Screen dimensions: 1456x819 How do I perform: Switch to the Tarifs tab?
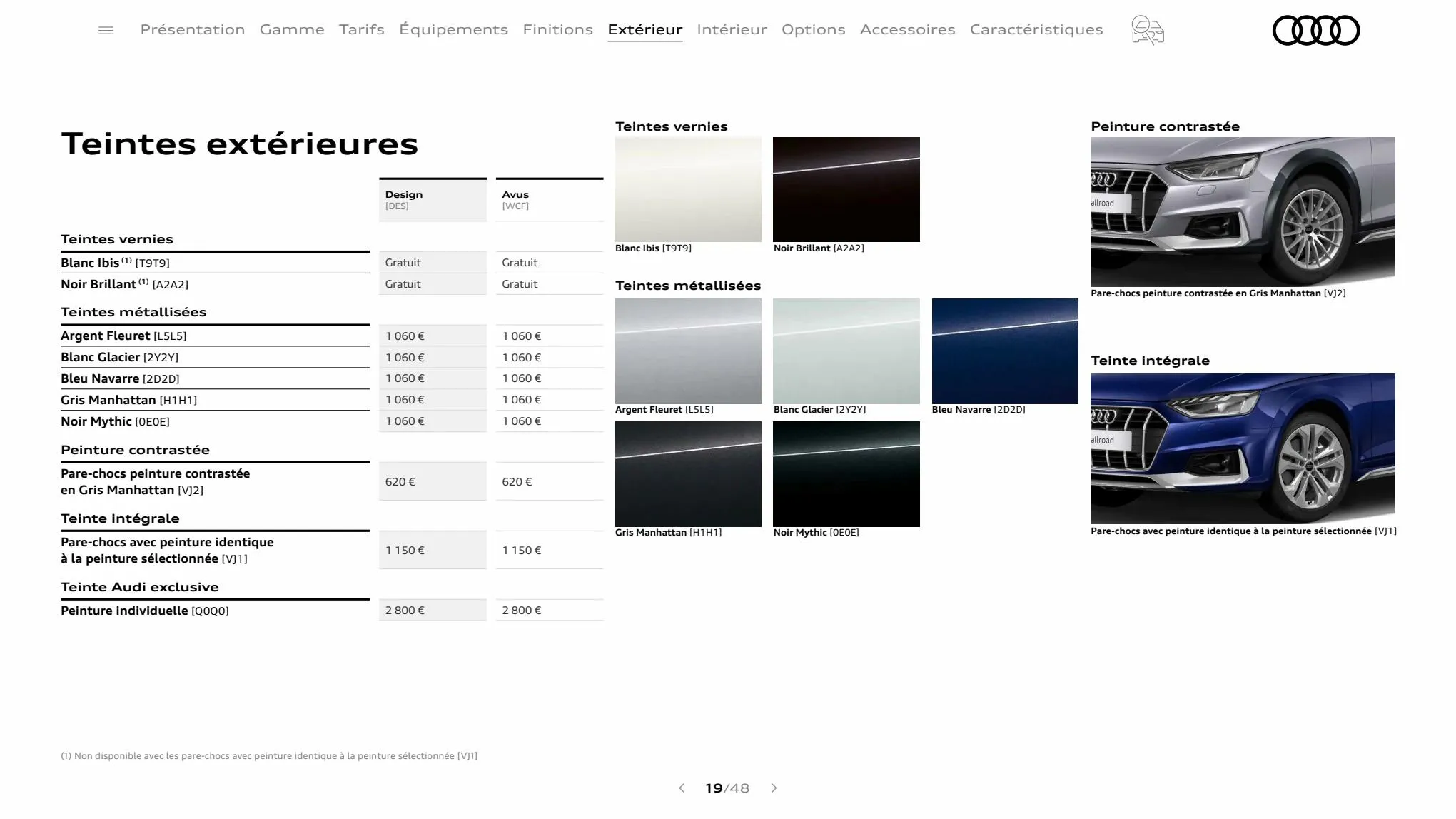[x=362, y=29]
